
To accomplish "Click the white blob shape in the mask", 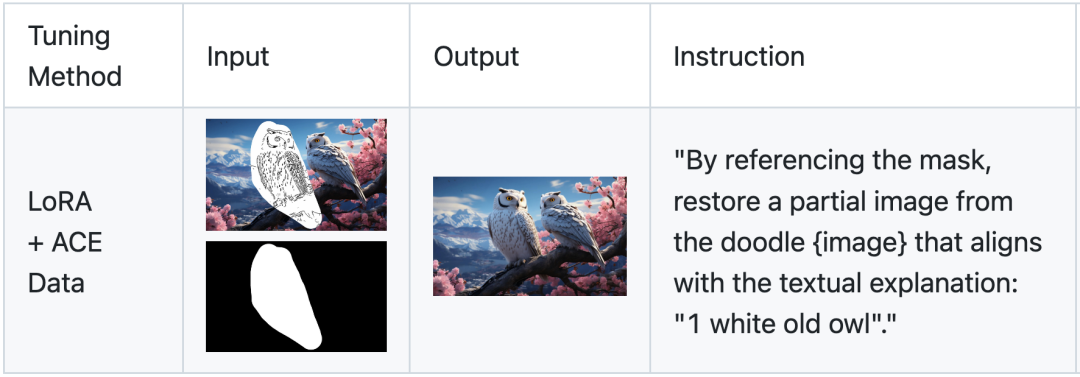I will coord(284,296).
